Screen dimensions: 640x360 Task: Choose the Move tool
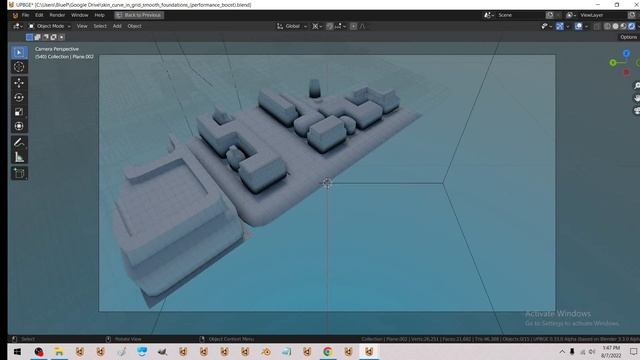(19, 83)
